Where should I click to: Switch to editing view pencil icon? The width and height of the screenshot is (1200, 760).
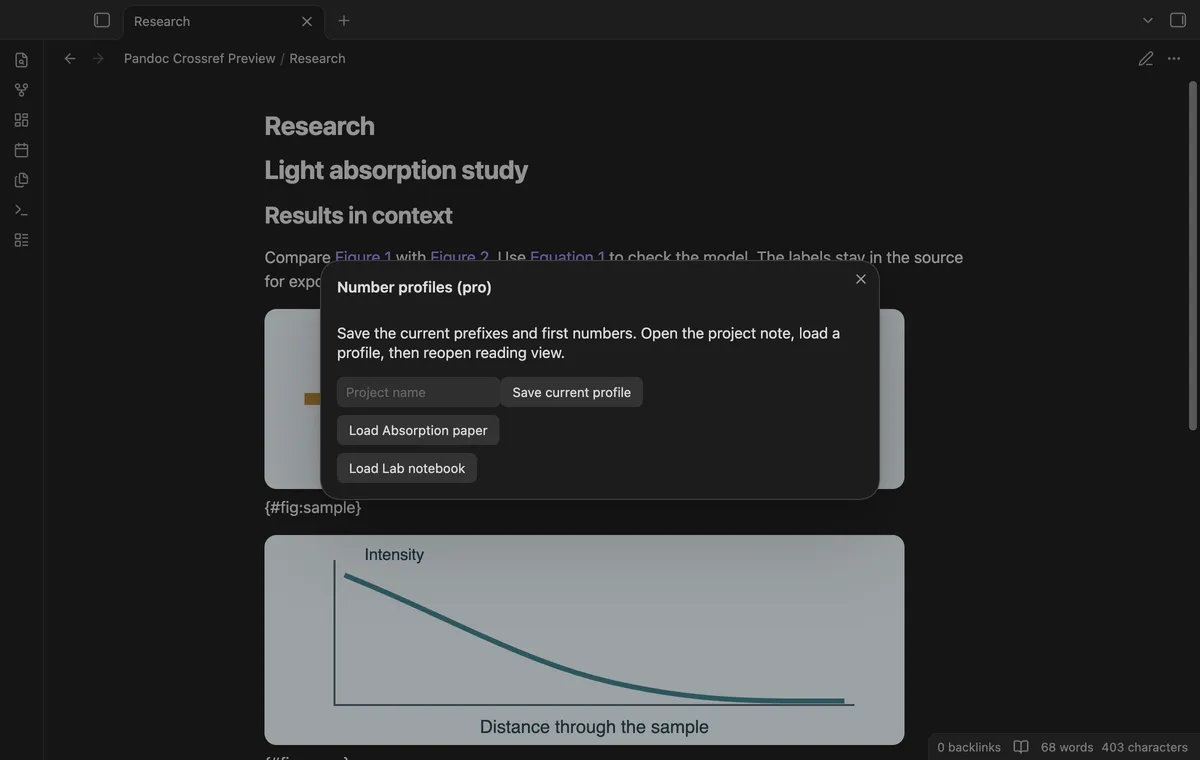pyautogui.click(x=1146, y=59)
